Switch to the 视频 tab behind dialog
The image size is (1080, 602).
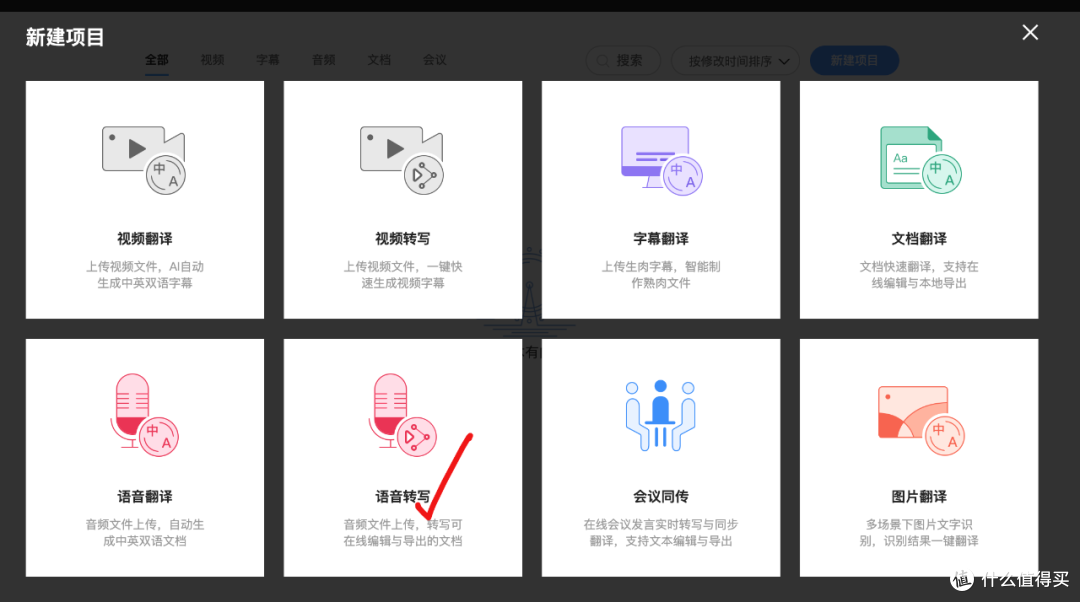212,60
